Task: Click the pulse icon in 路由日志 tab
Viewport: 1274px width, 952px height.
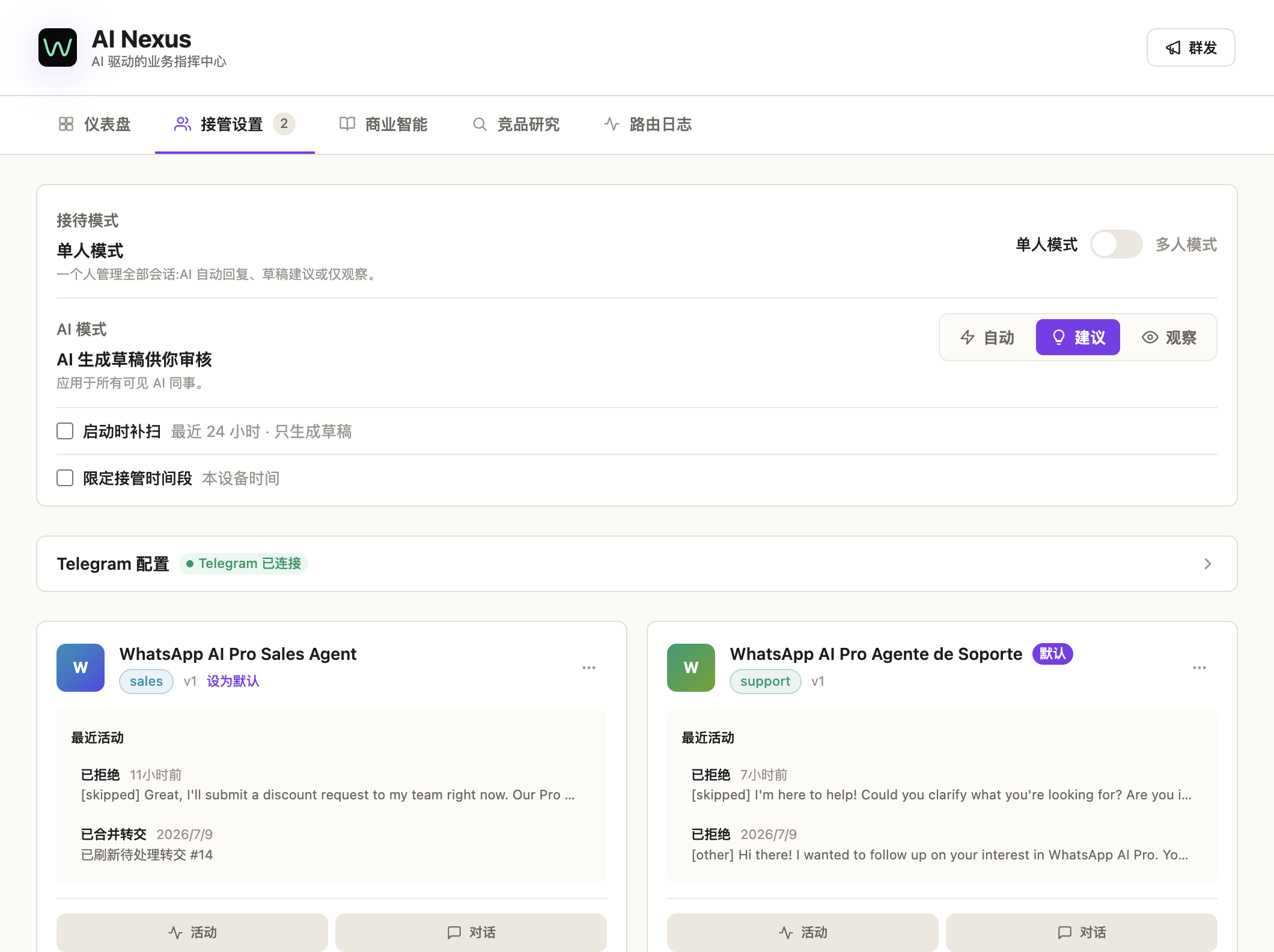Action: click(x=612, y=124)
